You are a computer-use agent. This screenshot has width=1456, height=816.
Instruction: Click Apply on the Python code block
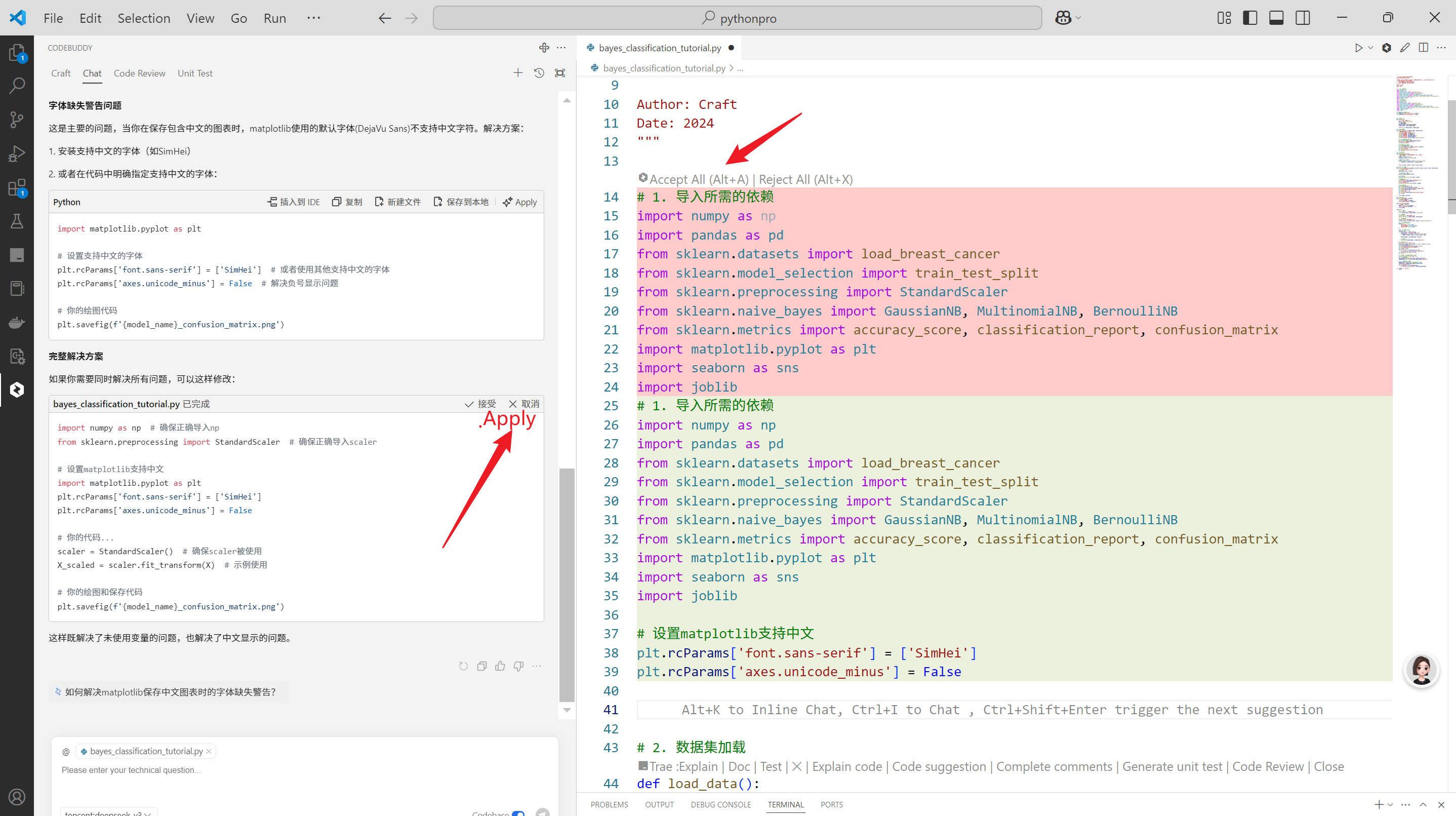pyautogui.click(x=520, y=203)
